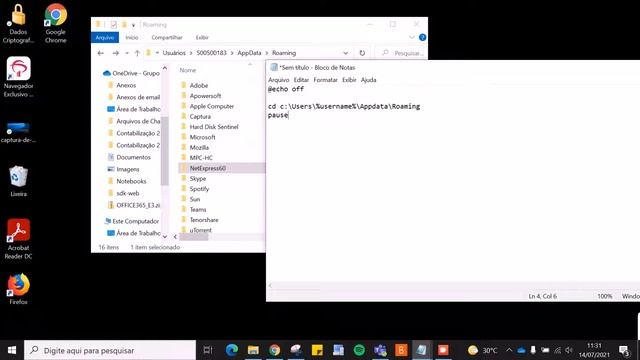Open the Firefox desktop shortcut
Image resolution: width=640 pixels, height=360 pixels.
18,289
